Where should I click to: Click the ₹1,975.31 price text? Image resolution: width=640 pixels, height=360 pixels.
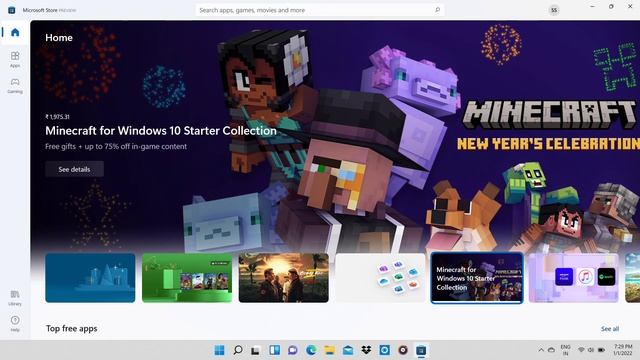pos(58,117)
